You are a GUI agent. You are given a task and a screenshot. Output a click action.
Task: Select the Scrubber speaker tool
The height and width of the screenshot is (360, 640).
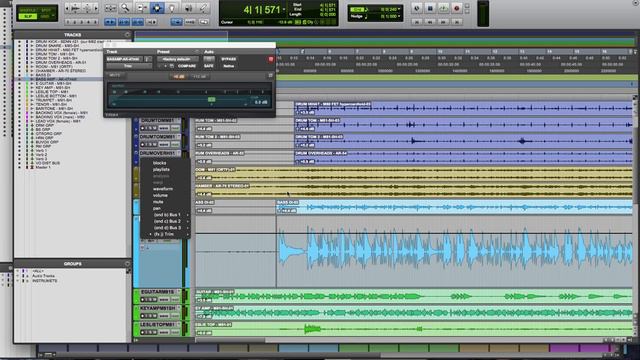pos(188,8)
